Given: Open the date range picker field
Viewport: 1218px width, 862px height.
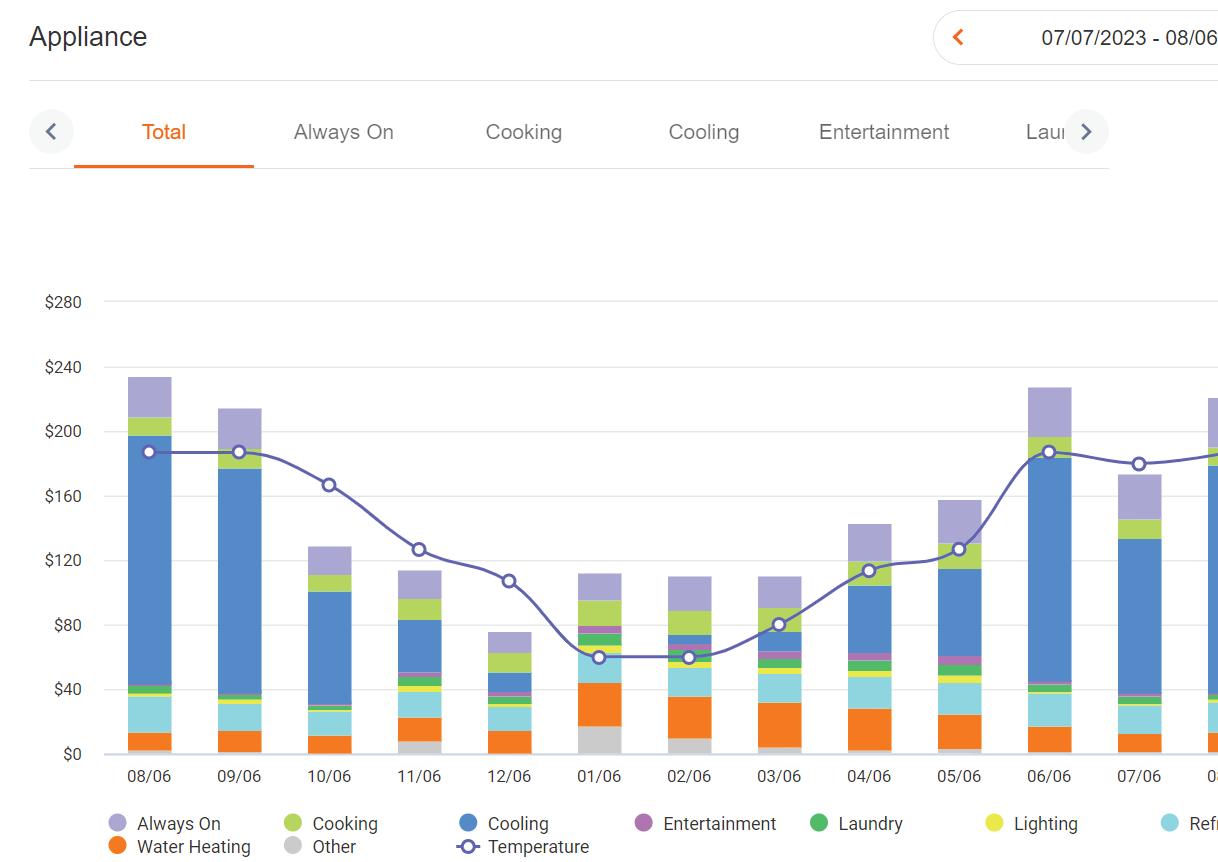Looking at the screenshot, I should coord(1076,38).
